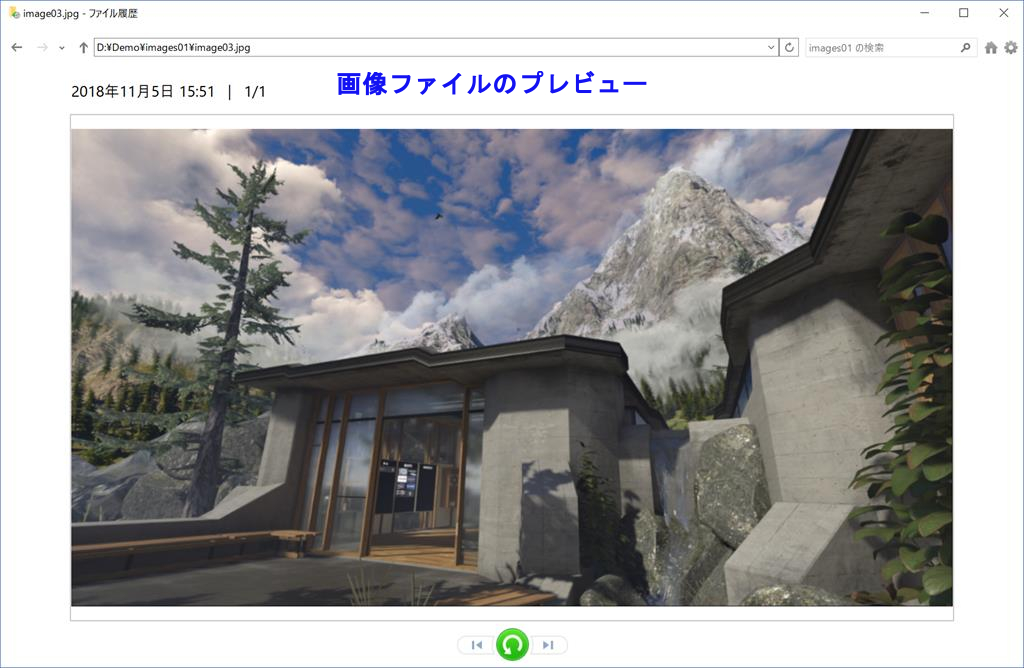Jump to the previous version

476,645
